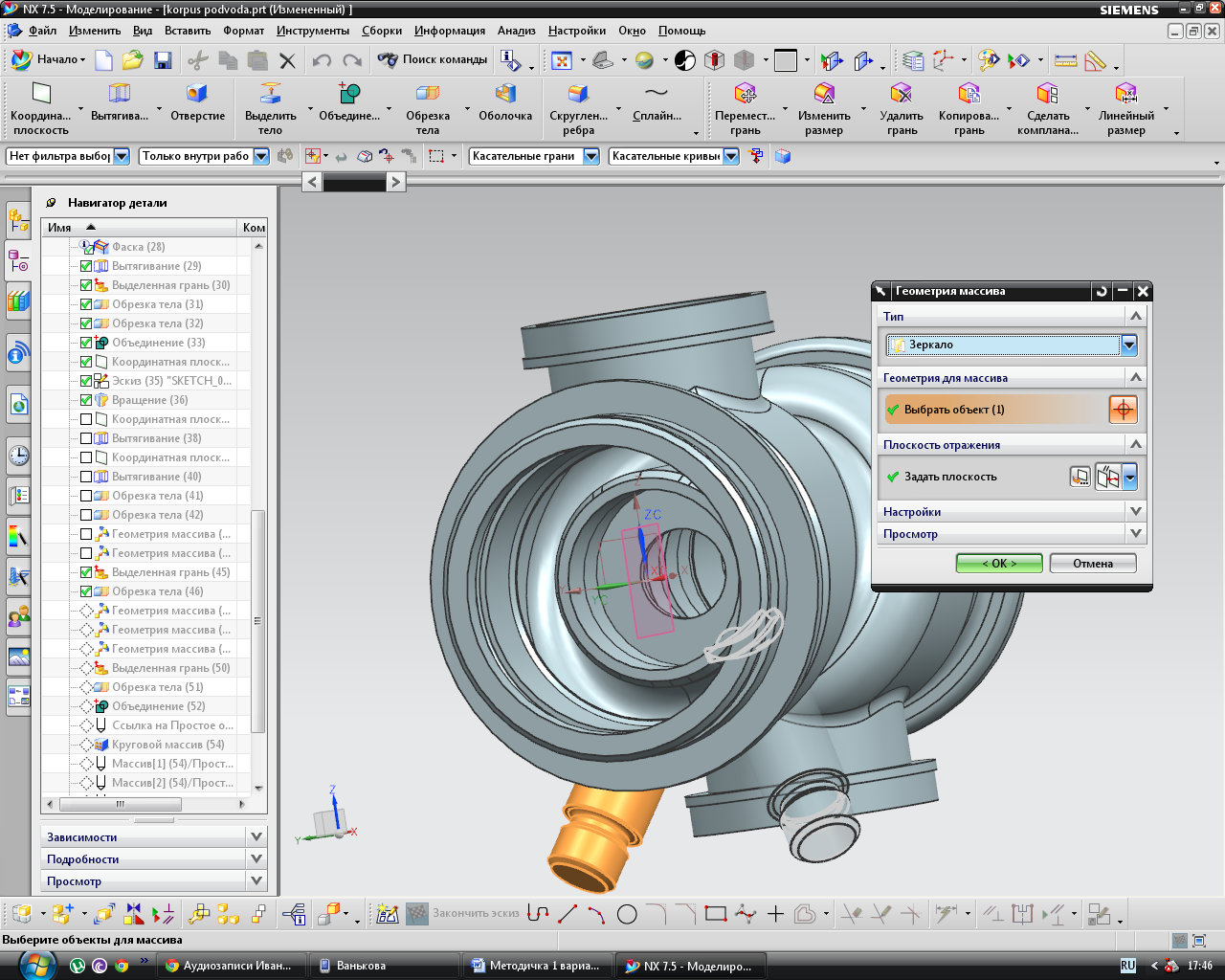Viewport: 1225px width, 980px height.
Task: Select the Unite (Объедине...) tool
Action: (349, 94)
